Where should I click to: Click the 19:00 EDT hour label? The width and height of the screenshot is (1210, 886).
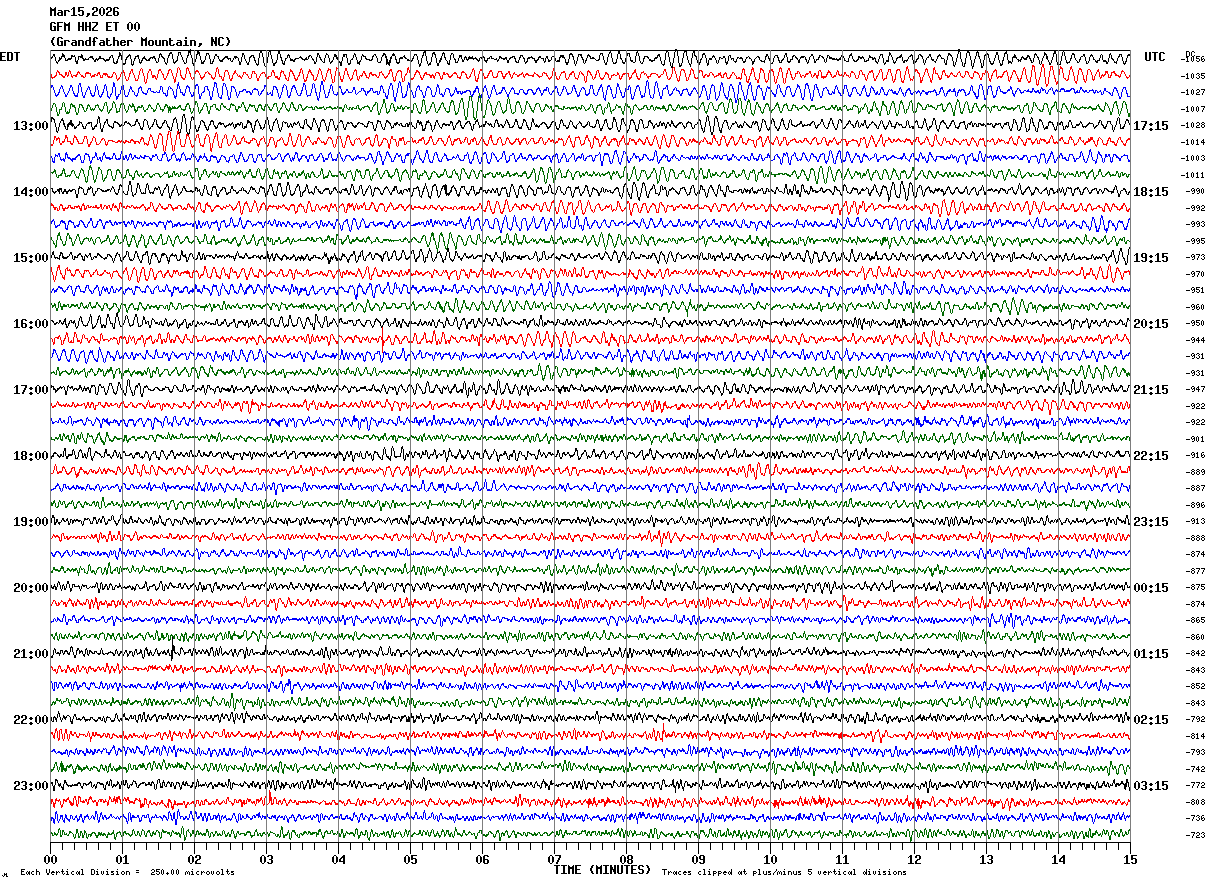tap(31, 522)
